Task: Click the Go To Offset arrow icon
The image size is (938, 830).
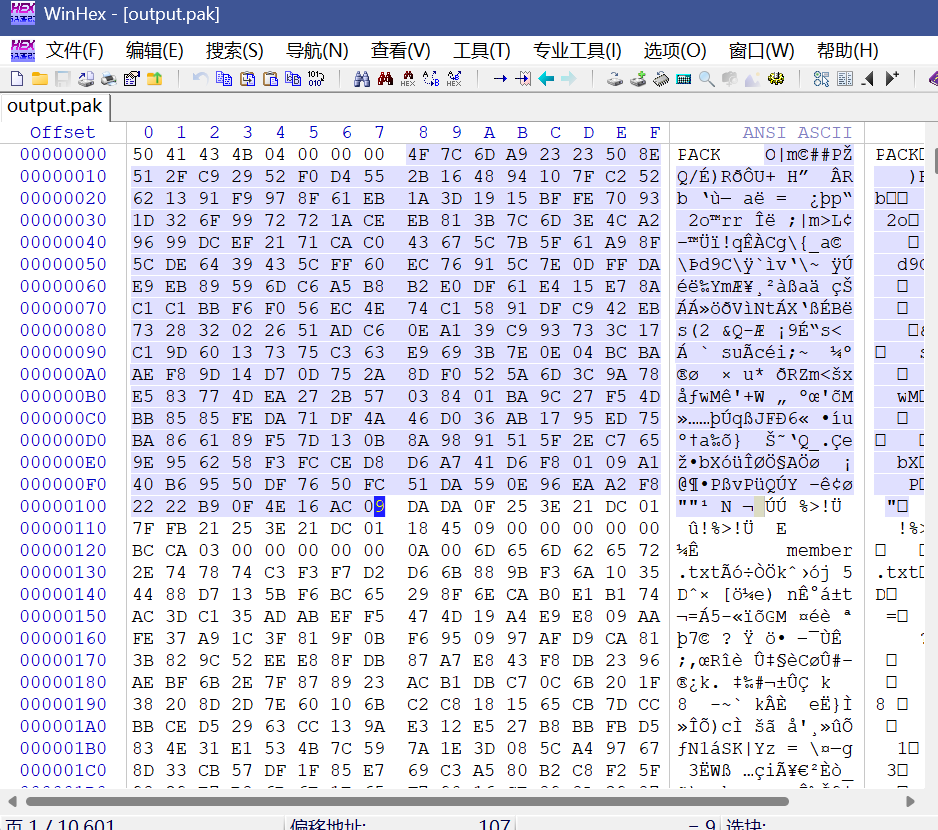Action: click(x=500, y=79)
